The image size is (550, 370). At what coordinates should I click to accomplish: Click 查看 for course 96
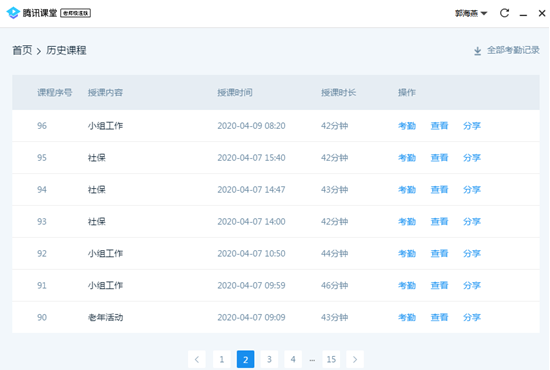tap(439, 126)
